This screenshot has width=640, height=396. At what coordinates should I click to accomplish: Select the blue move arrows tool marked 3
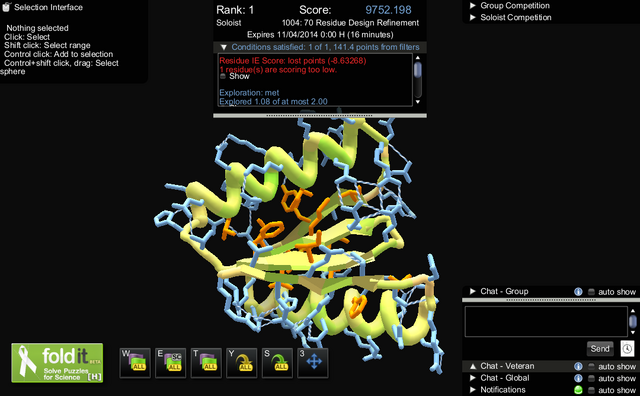tap(313, 363)
